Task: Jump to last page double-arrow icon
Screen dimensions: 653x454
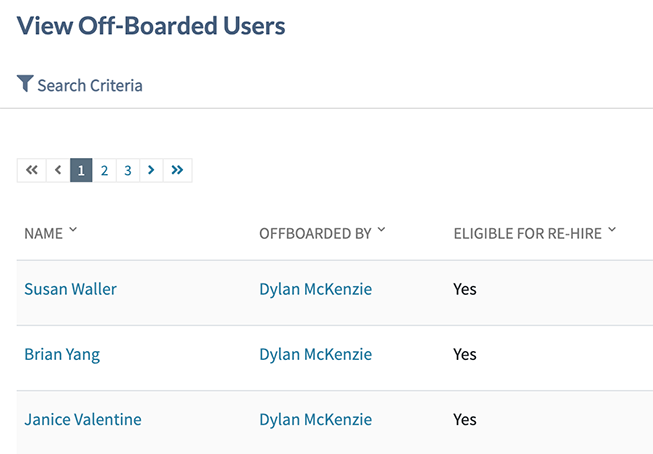Action: (x=177, y=170)
